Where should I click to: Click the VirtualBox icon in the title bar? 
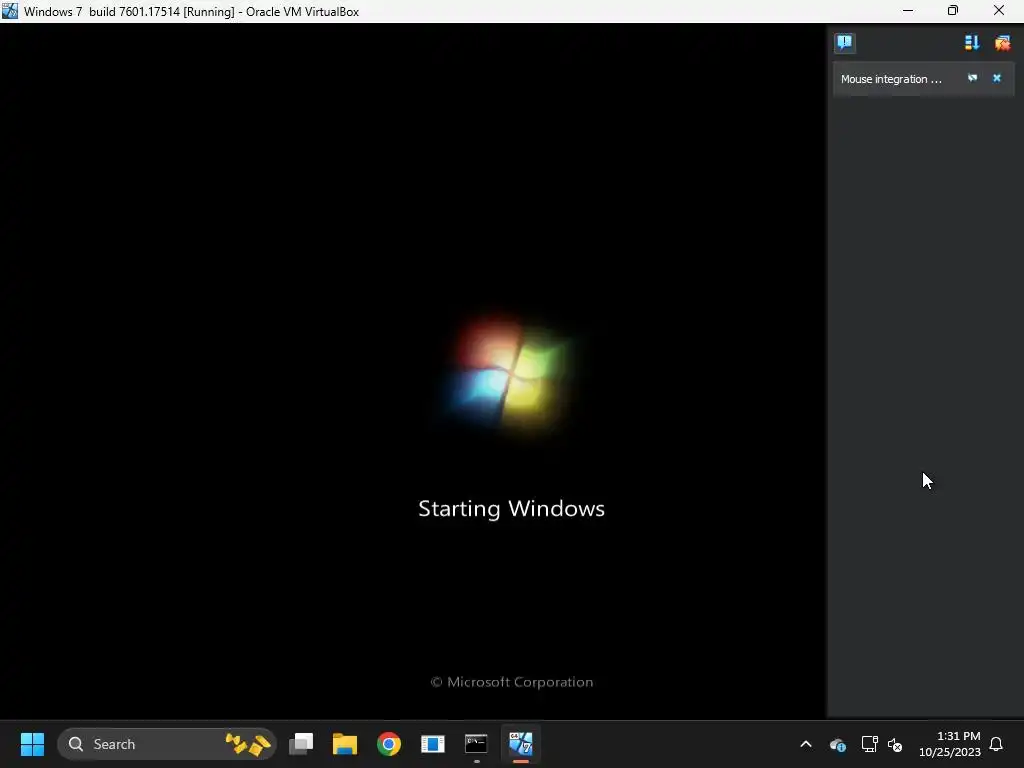tap(10, 11)
